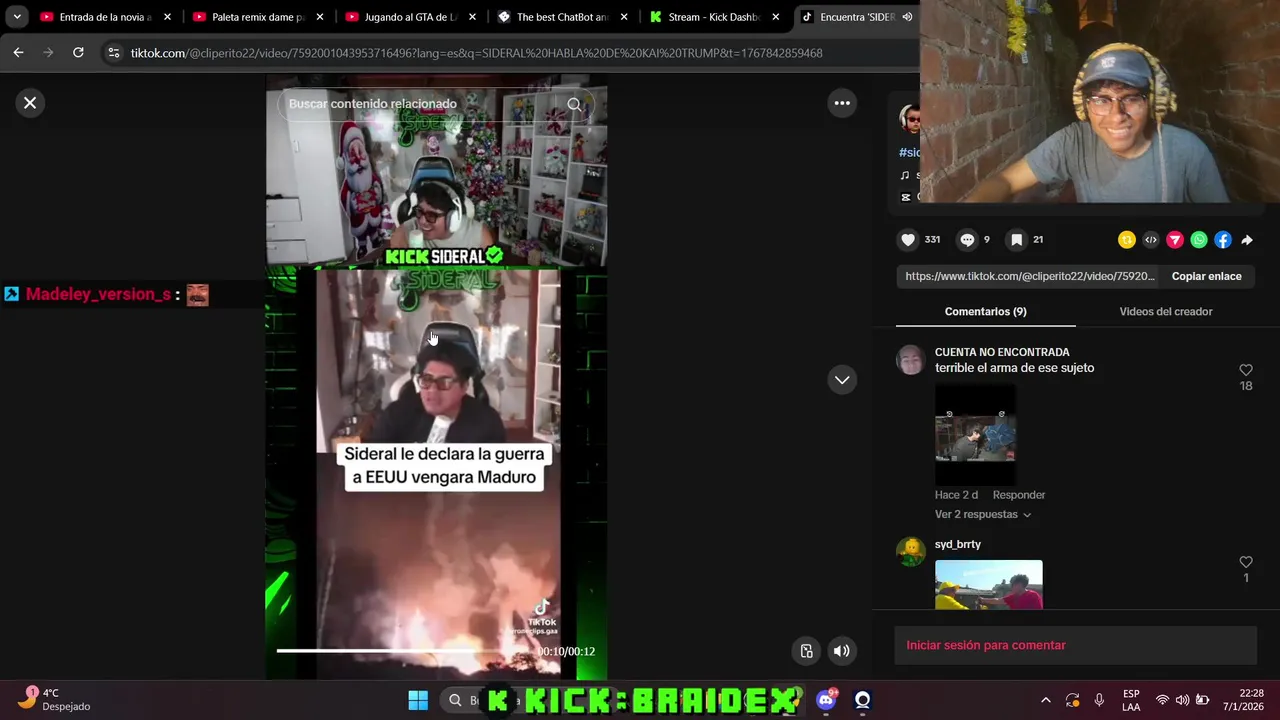Open the tab search dropdown arrow
The height and width of the screenshot is (720, 1280).
point(17,17)
